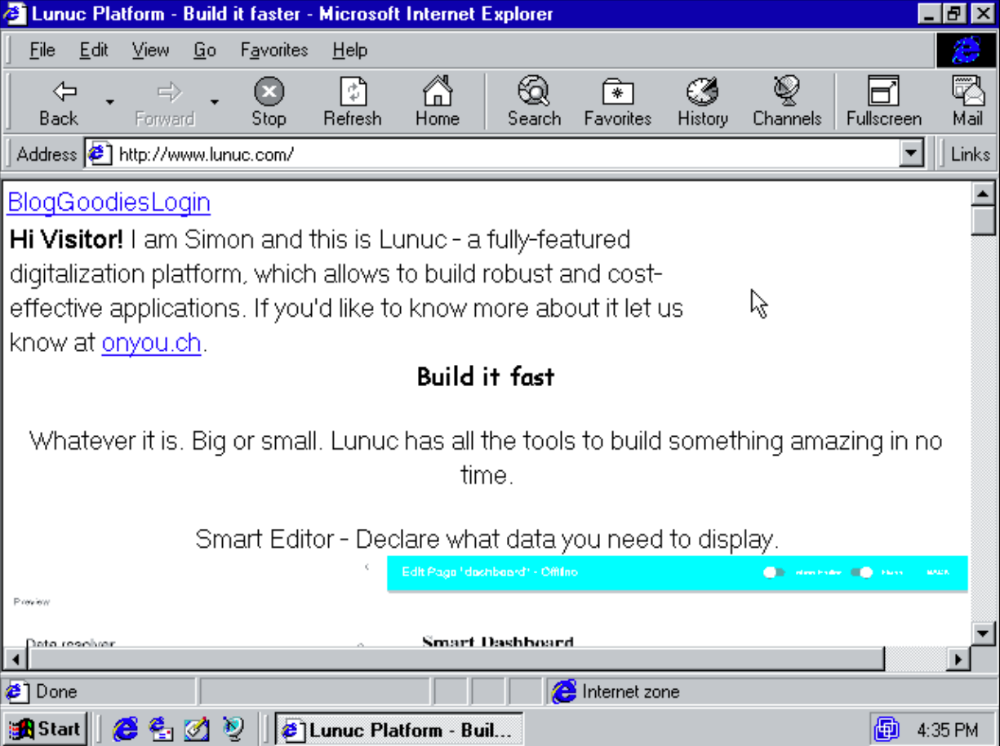Launch Internet Explorer from quick launch
This screenshot has width=1000, height=746.
coord(125,729)
